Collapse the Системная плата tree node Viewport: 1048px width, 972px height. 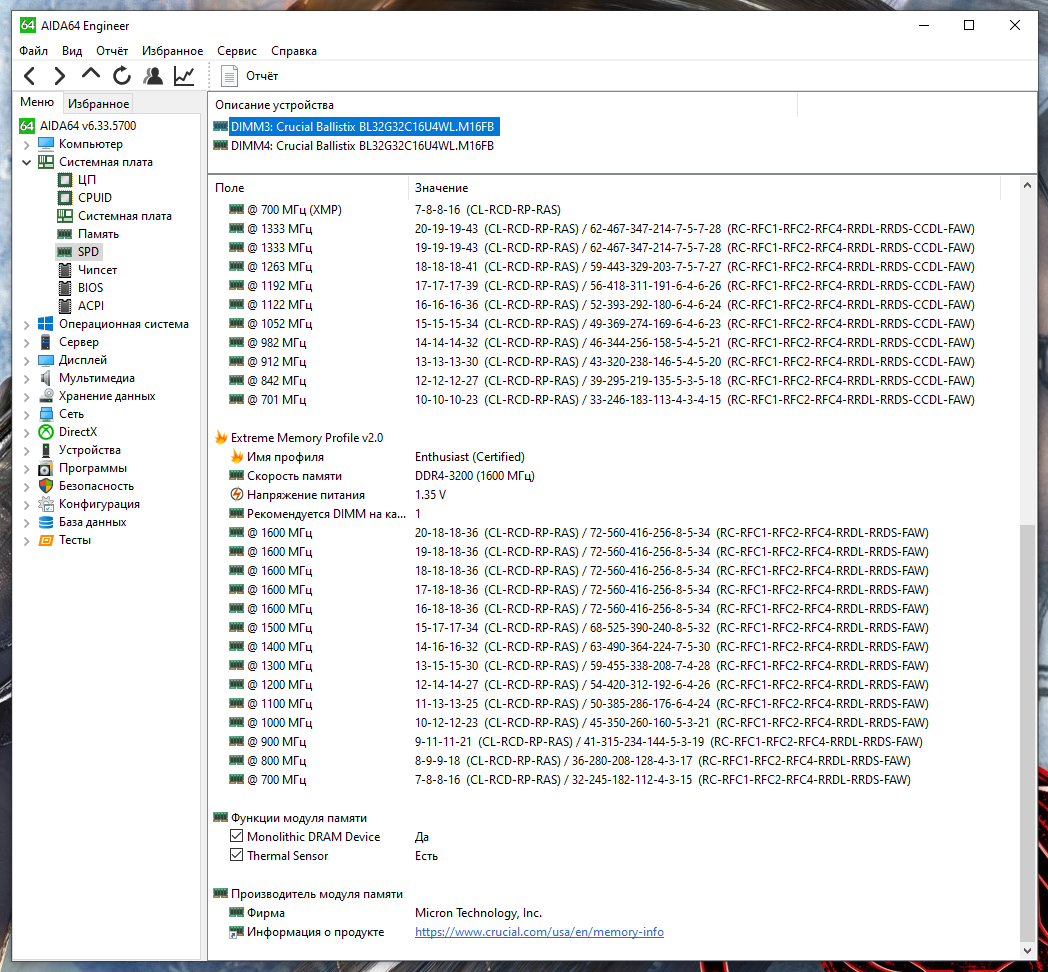[x=26, y=162]
